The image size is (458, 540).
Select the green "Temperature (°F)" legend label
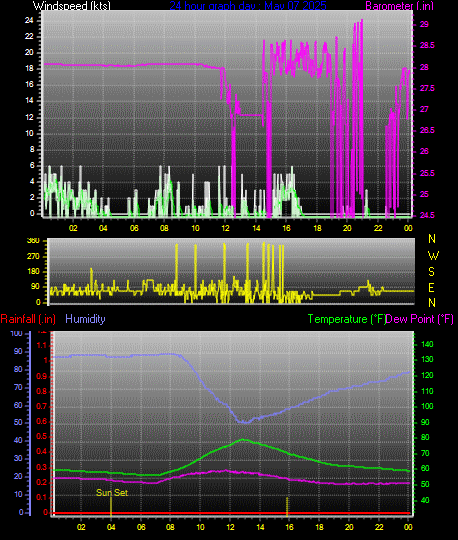(346, 319)
